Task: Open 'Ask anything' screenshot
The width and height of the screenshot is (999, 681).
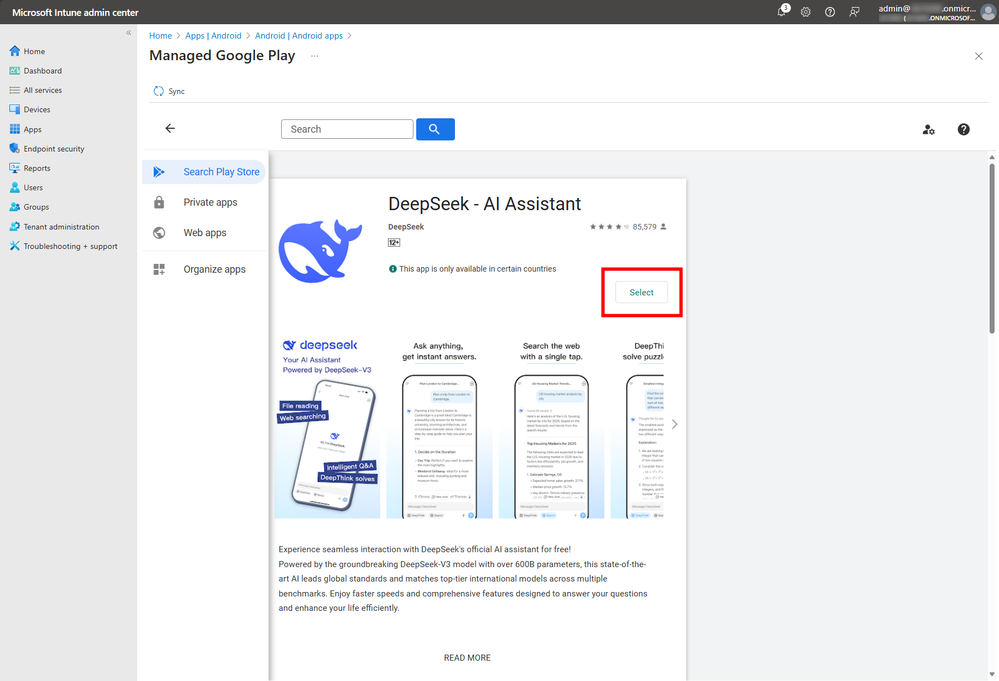Action: 440,427
